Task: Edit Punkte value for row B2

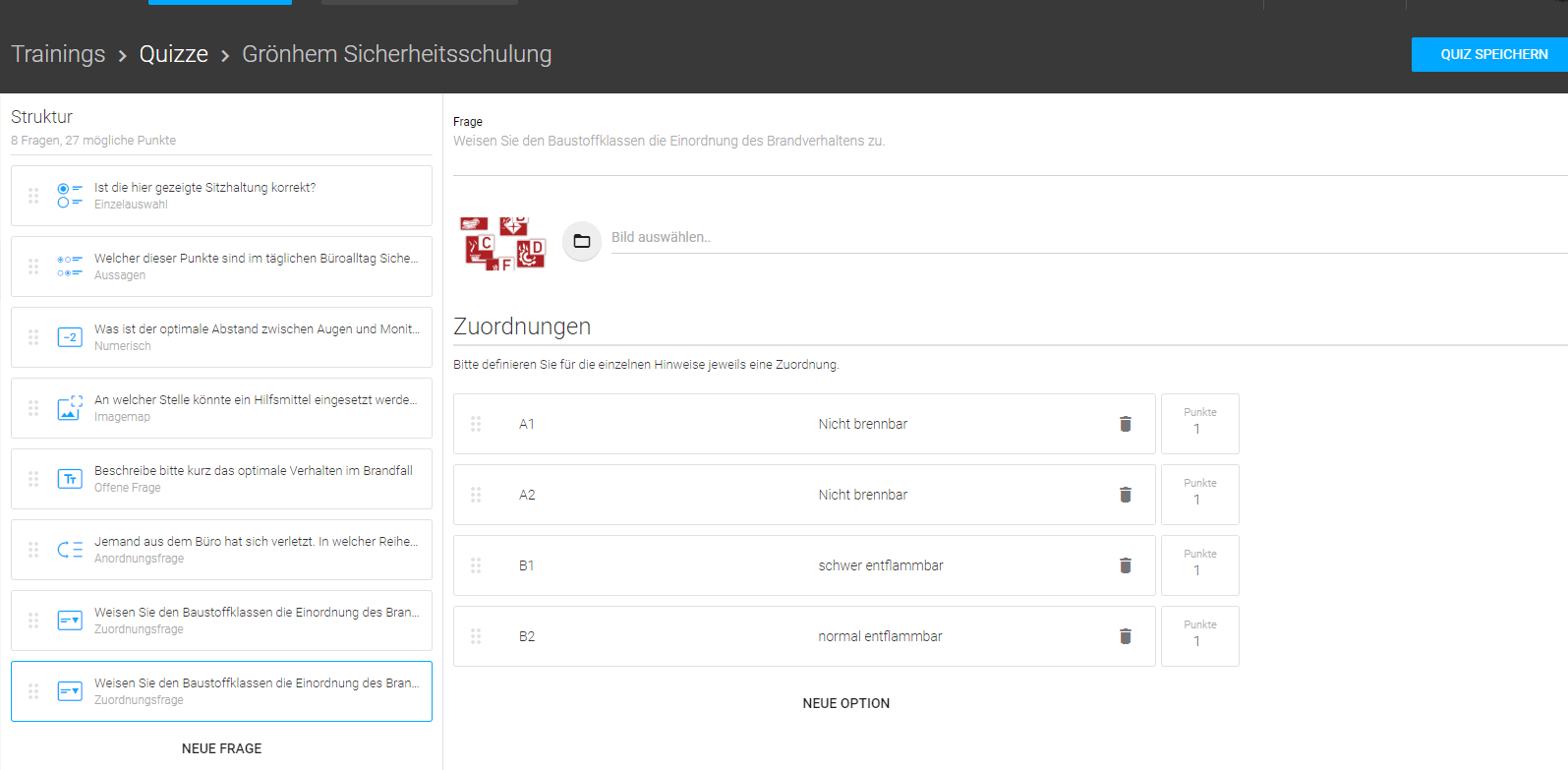Action: (x=1199, y=641)
